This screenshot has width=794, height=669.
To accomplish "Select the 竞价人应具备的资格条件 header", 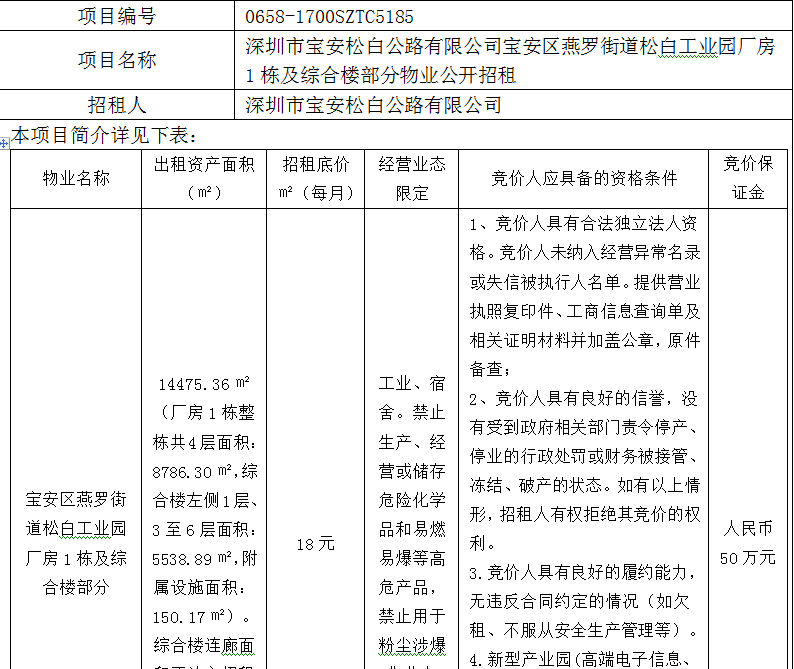I will 584,178.
